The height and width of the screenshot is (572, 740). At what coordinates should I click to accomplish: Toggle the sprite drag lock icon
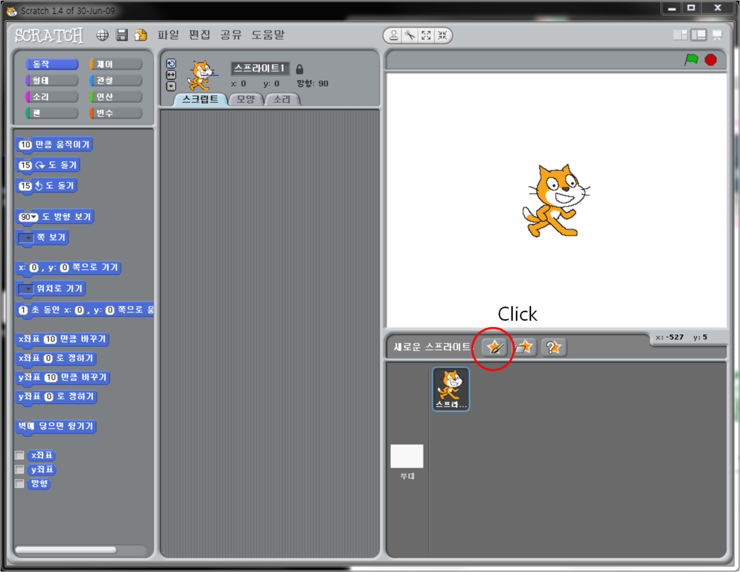[299, 69]
